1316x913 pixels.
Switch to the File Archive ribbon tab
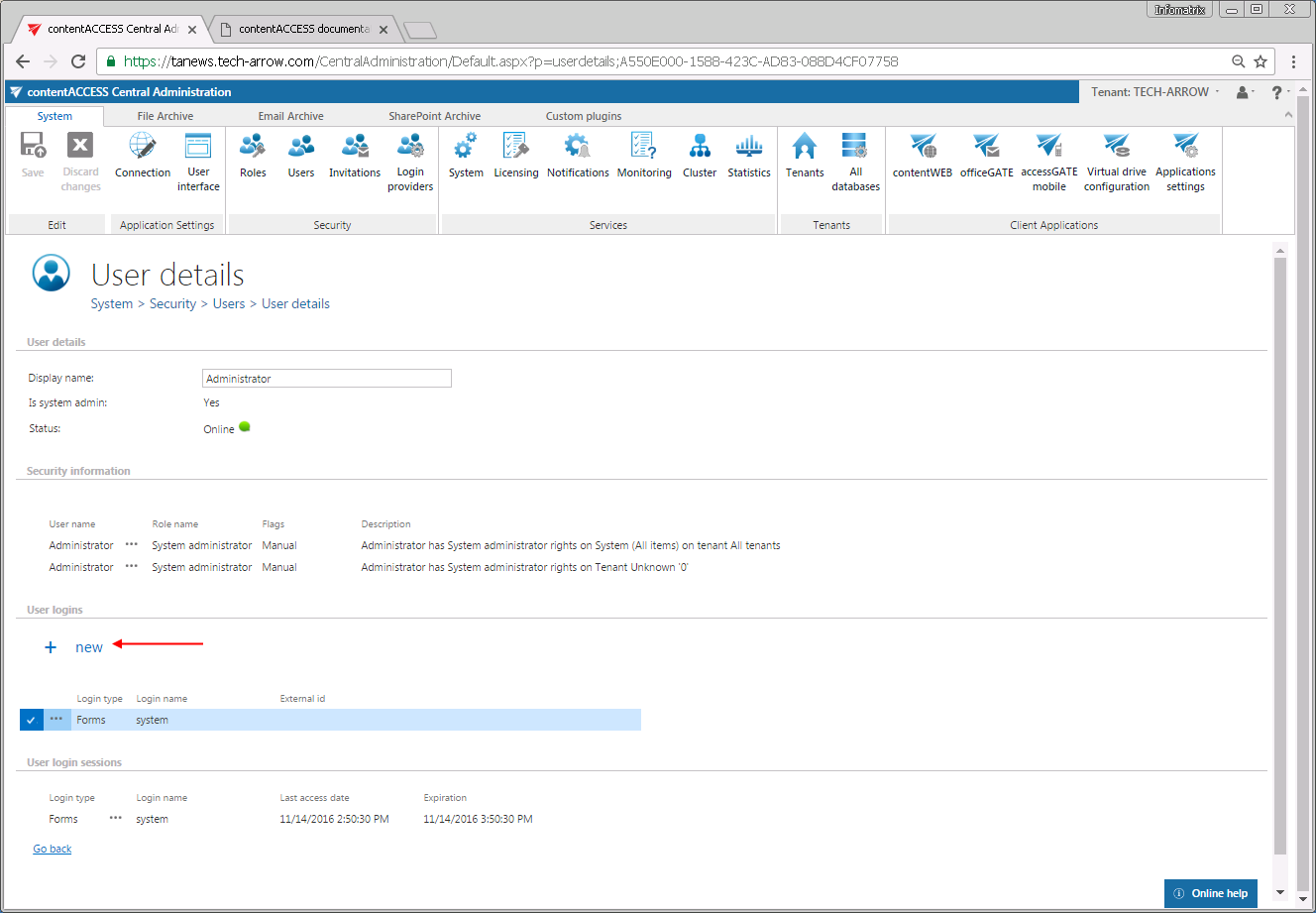click(165, 116)
